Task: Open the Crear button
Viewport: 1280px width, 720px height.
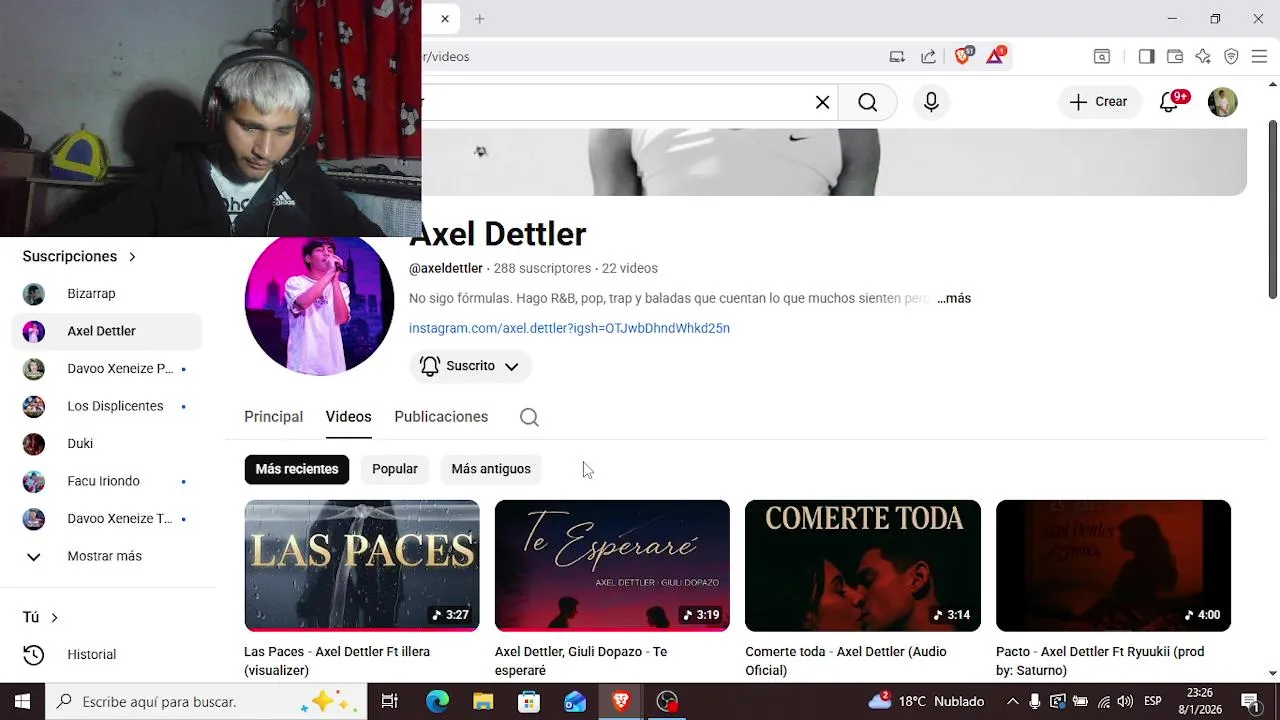Action: coord(1099,102)
